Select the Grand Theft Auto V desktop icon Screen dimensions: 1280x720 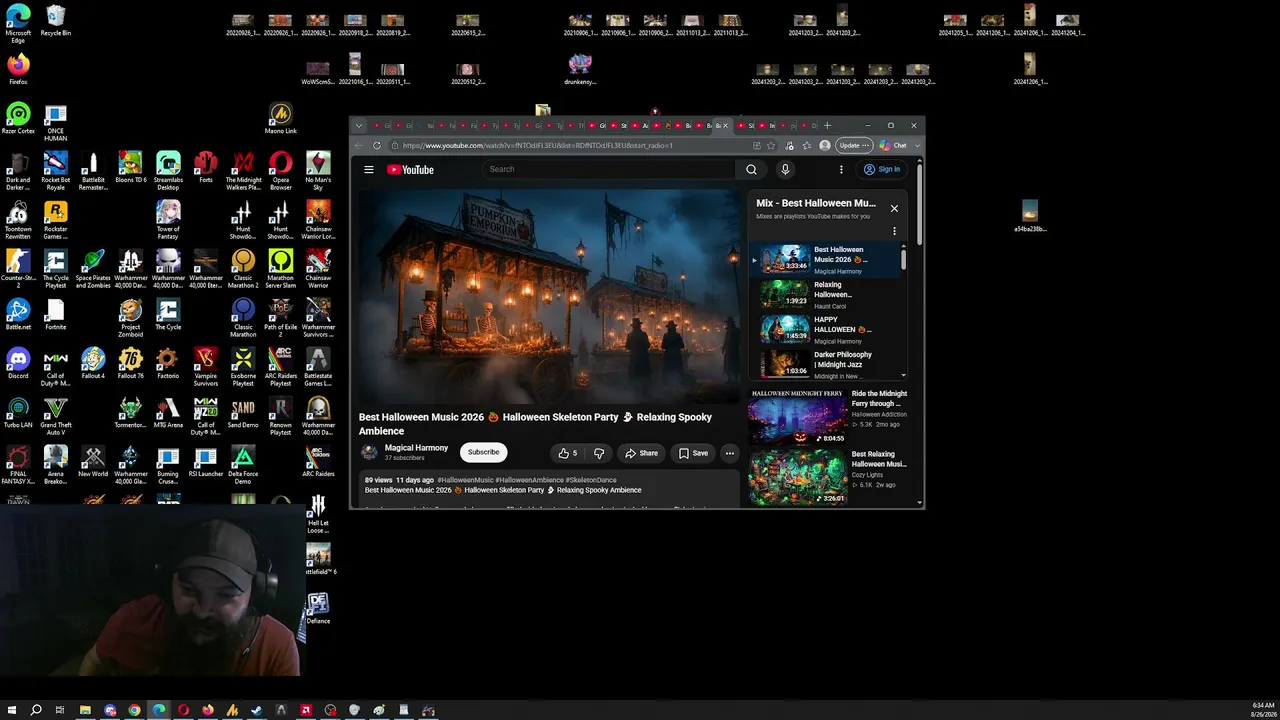pos(56,416)
